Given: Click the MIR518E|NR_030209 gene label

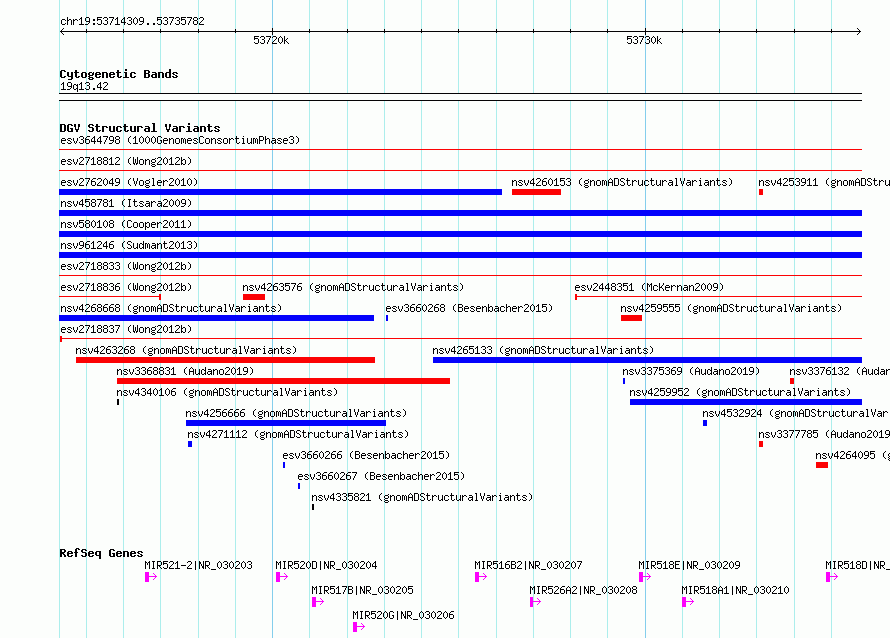Looking at the screenshot, I should coord(689,565).
